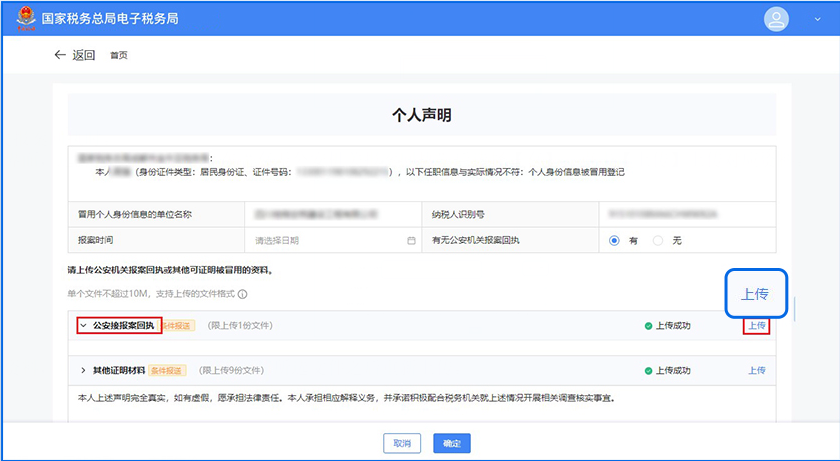Click the 报案时间 date input field
The height and width of the screenshot is (461, 840).
coord(330,241)
